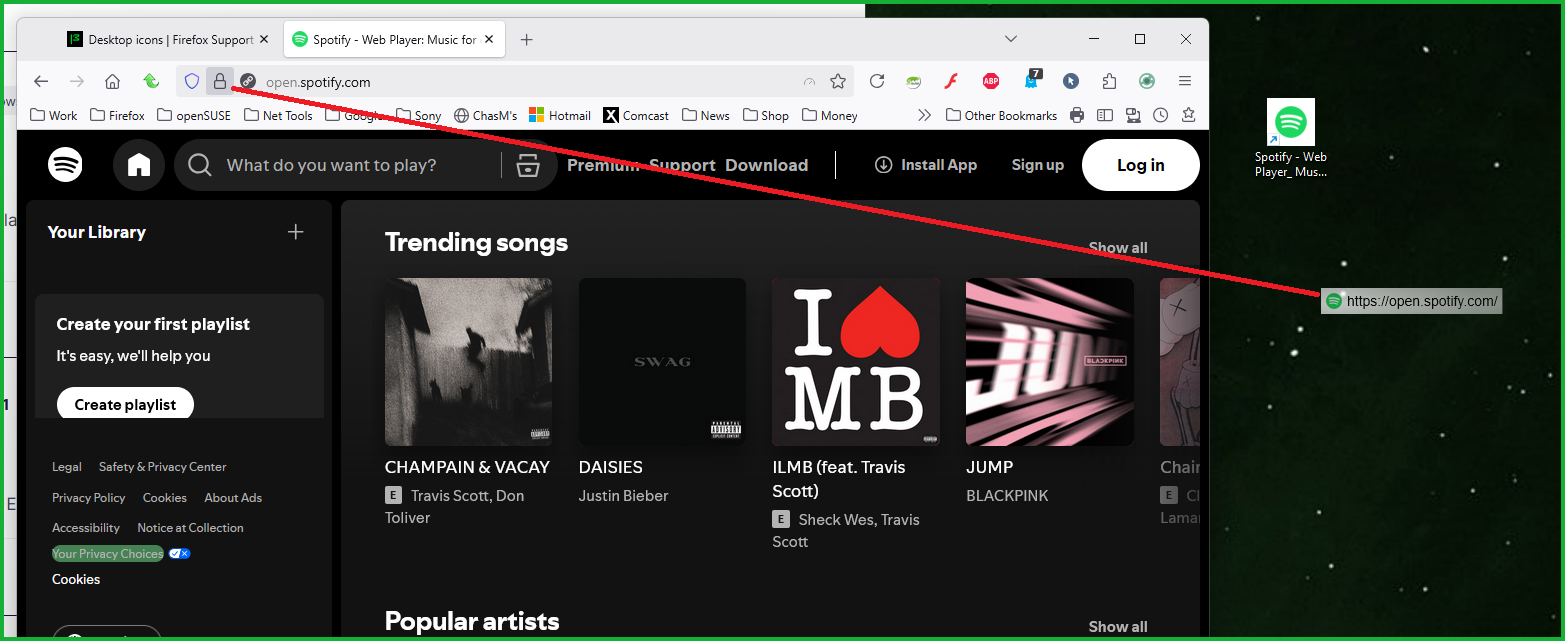
Task: Click Sign up
Action: point(1037,165)
